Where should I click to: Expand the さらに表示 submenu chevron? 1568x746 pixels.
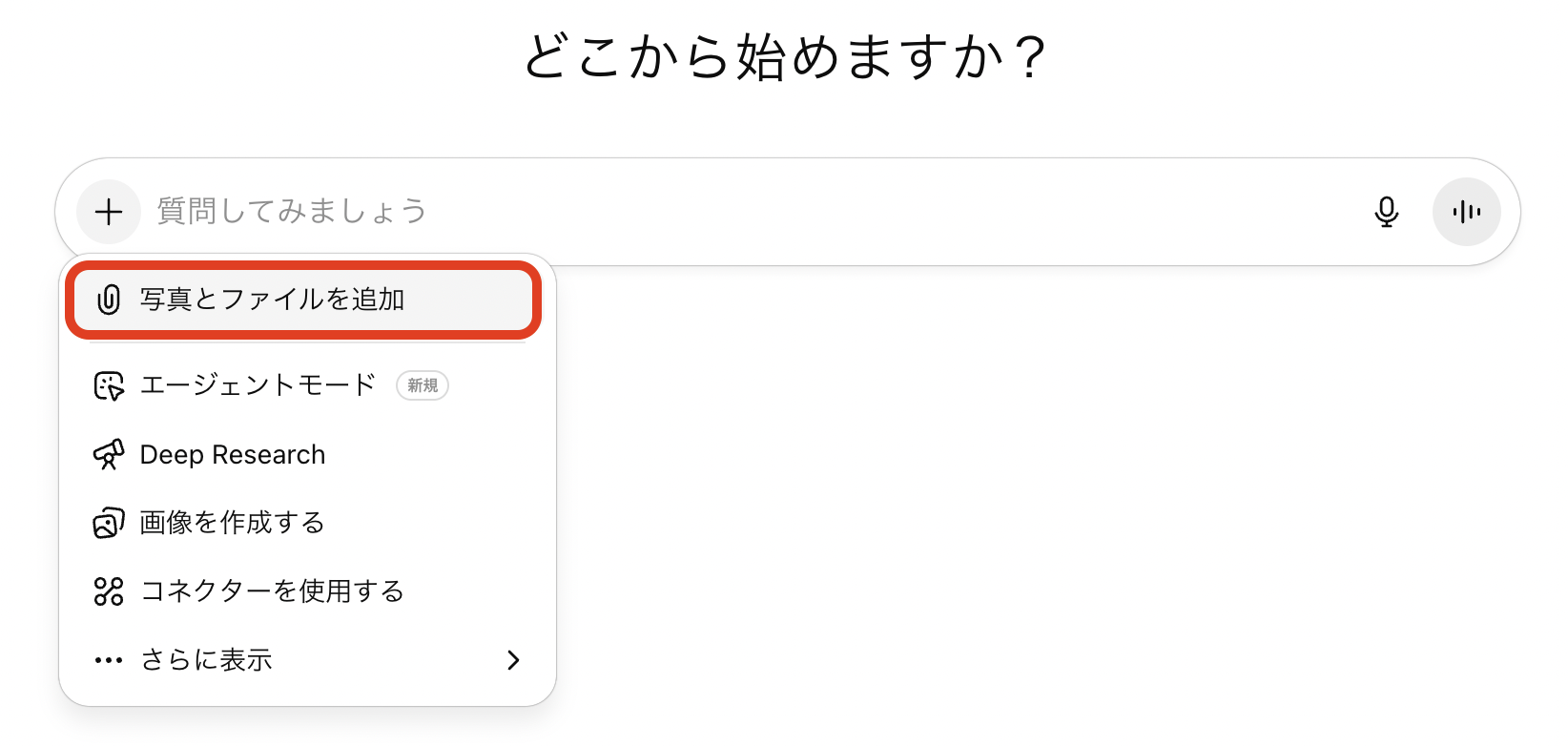[x=513, y=660]
